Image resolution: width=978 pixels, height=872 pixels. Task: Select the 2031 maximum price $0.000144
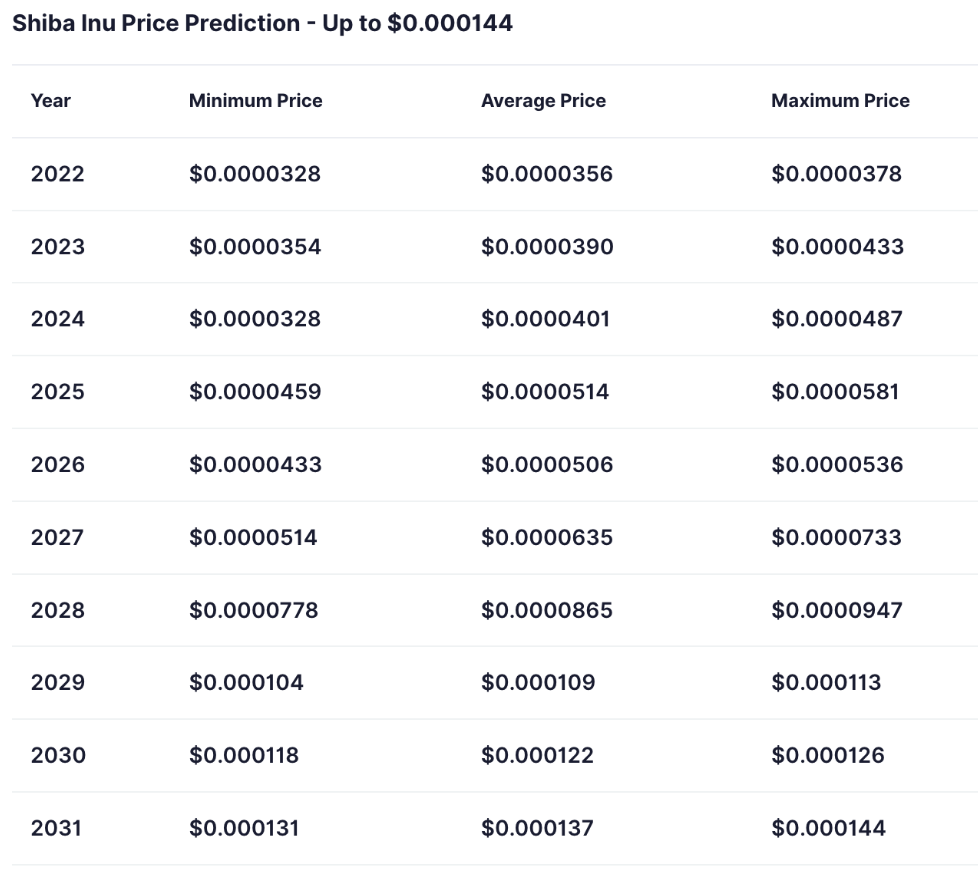click(828, 828)
